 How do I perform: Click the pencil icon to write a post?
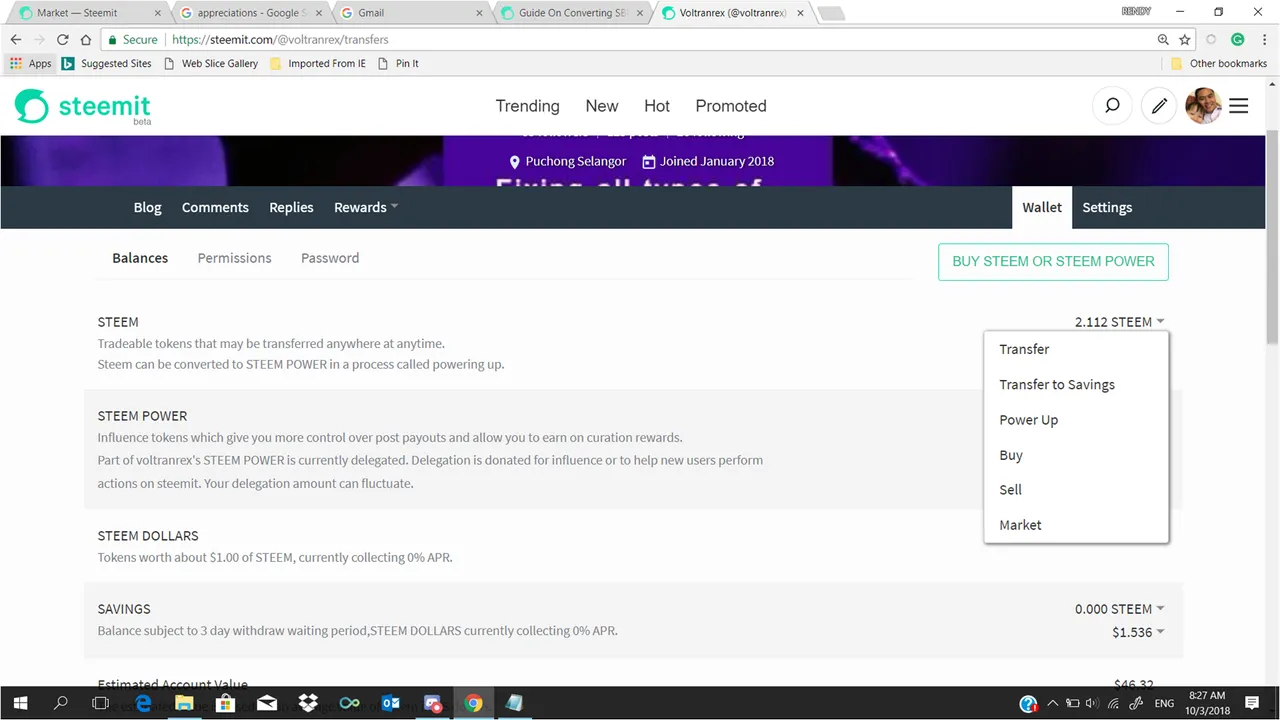1159,106
